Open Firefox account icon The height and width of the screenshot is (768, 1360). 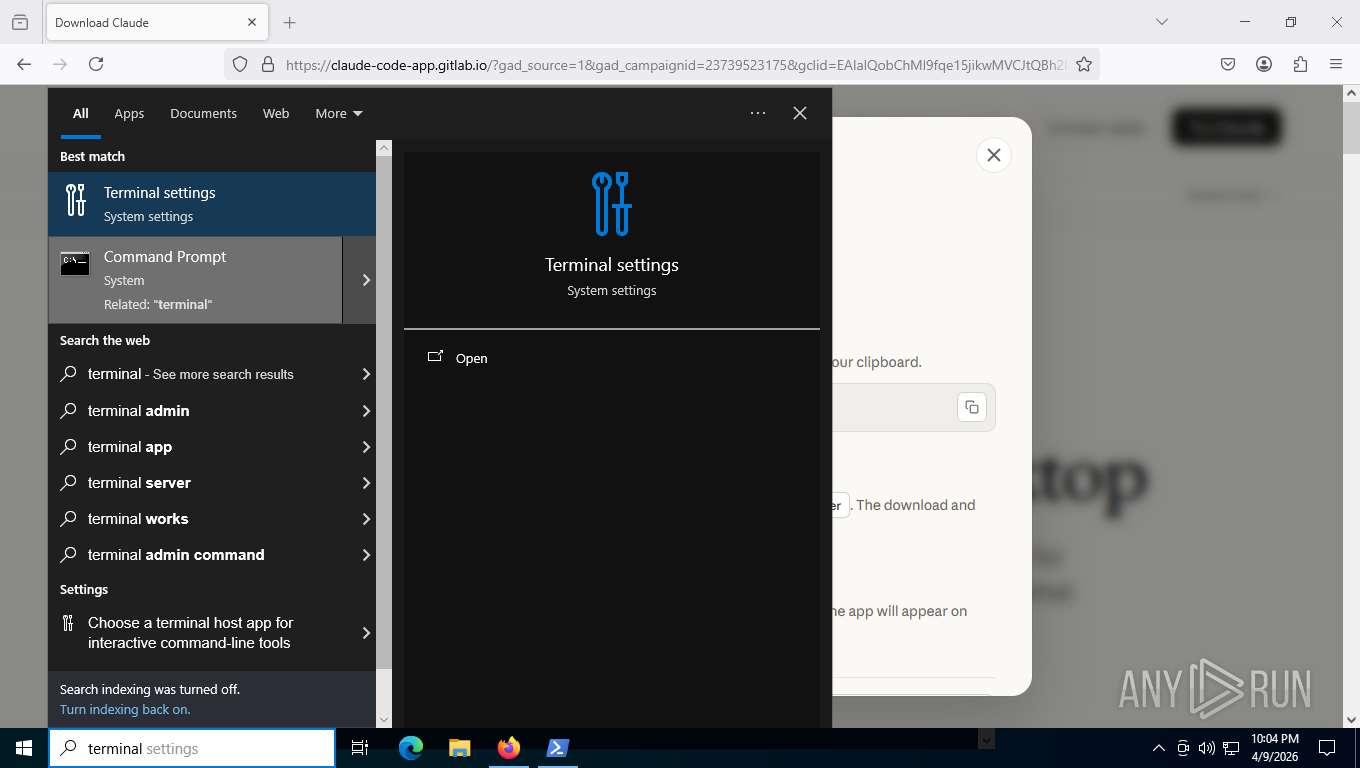pyautogui.click(x=1264, y=64)
